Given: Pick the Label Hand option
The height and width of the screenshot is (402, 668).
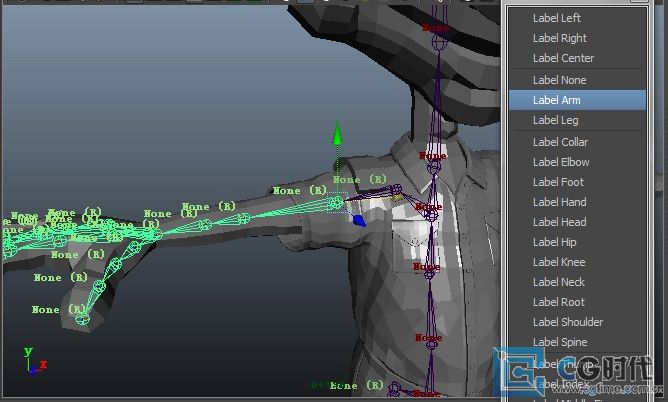Looking at the screenshot, I should (x=577, y=202).
